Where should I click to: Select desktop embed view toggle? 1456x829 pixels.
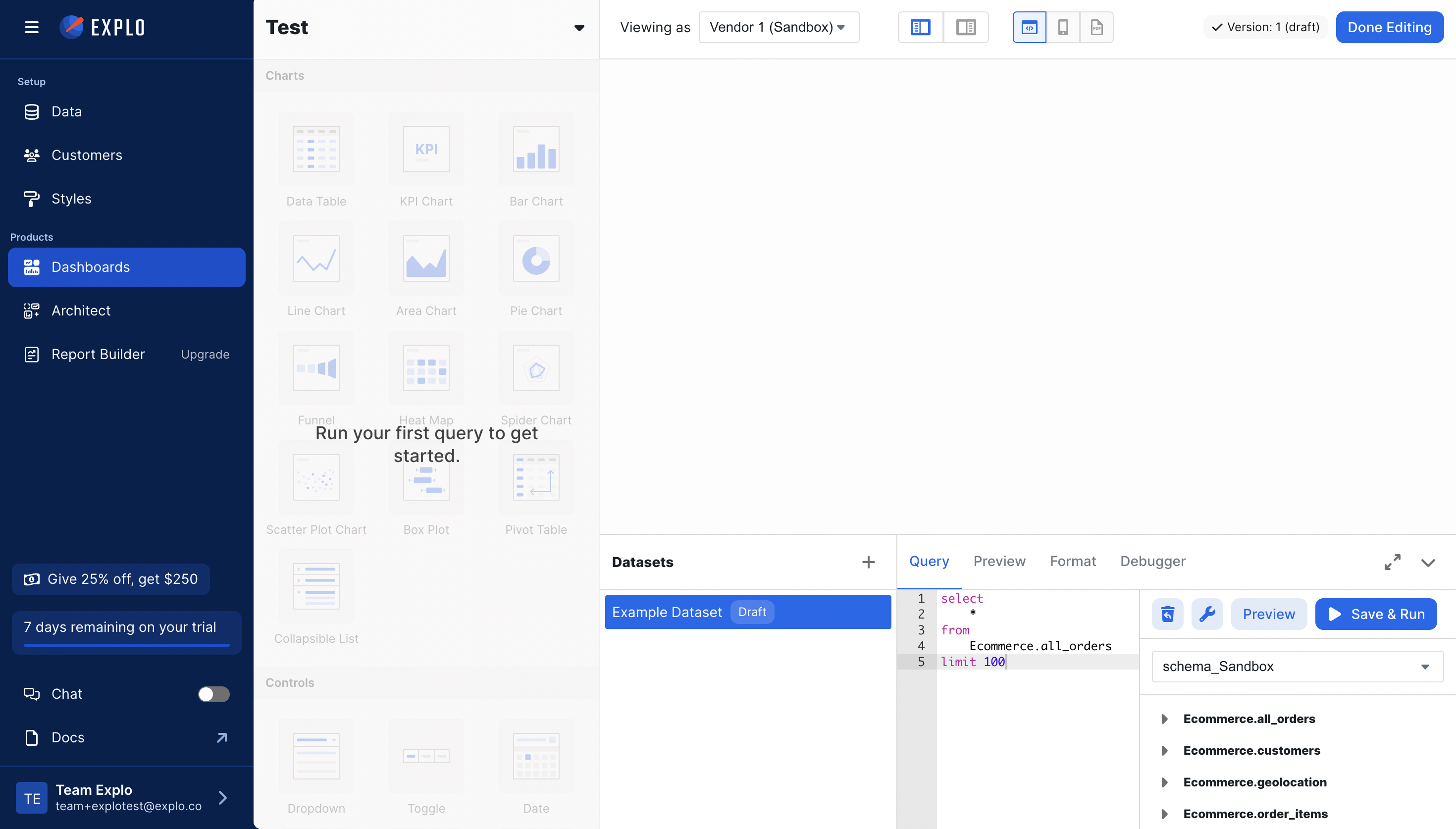(1029, 27)
